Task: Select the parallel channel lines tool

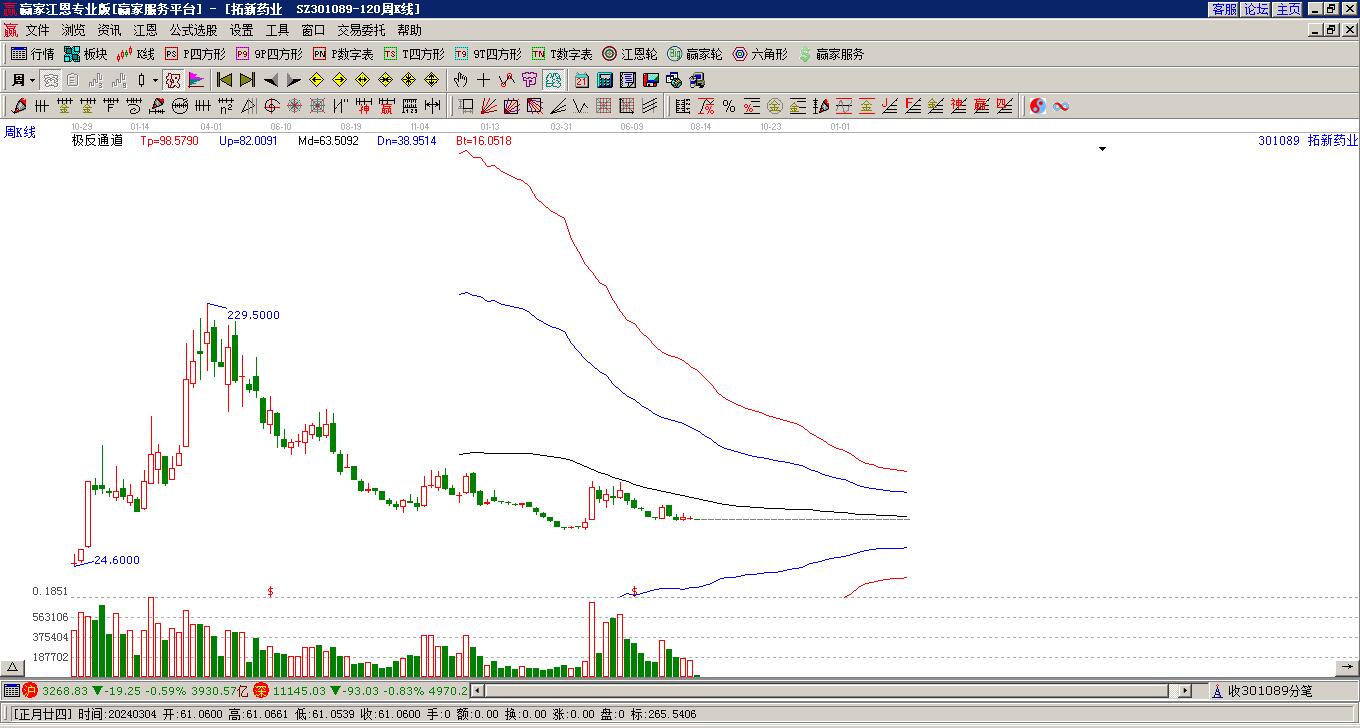Action: click(650, 106)
